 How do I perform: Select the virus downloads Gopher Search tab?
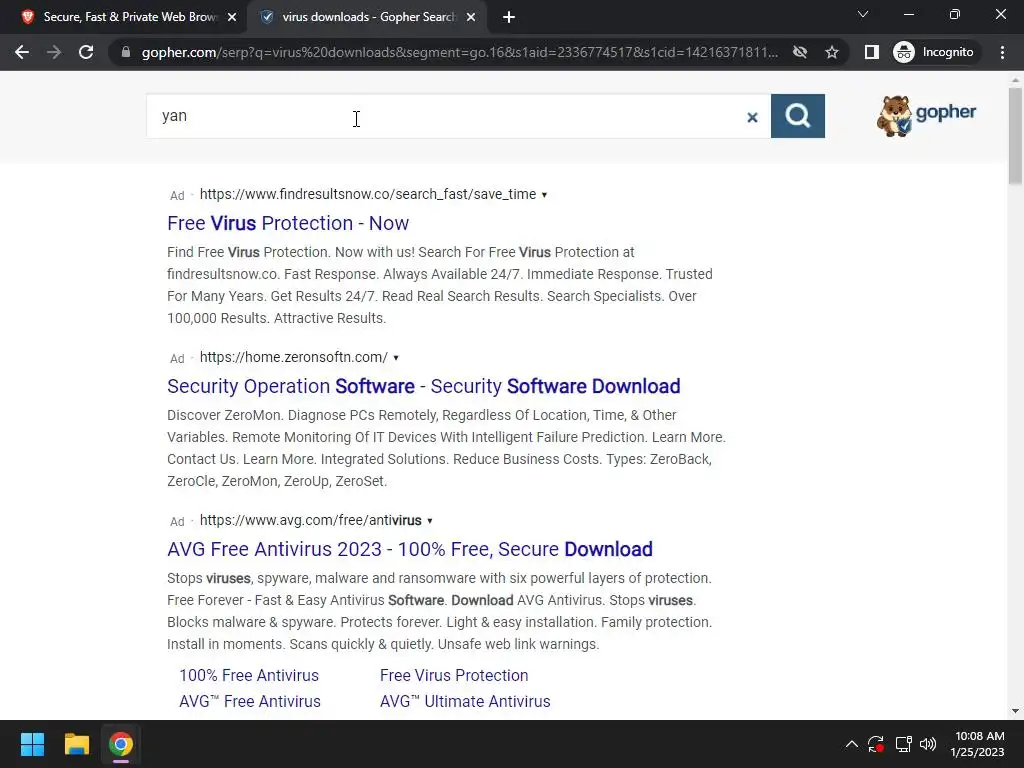(x=368, y=17)
